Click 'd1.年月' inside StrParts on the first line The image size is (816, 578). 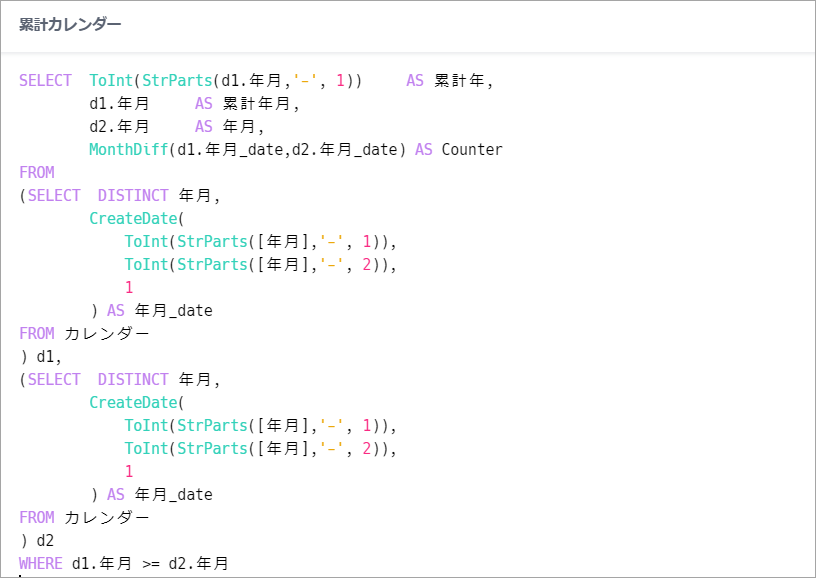click(x=251, y=81)
